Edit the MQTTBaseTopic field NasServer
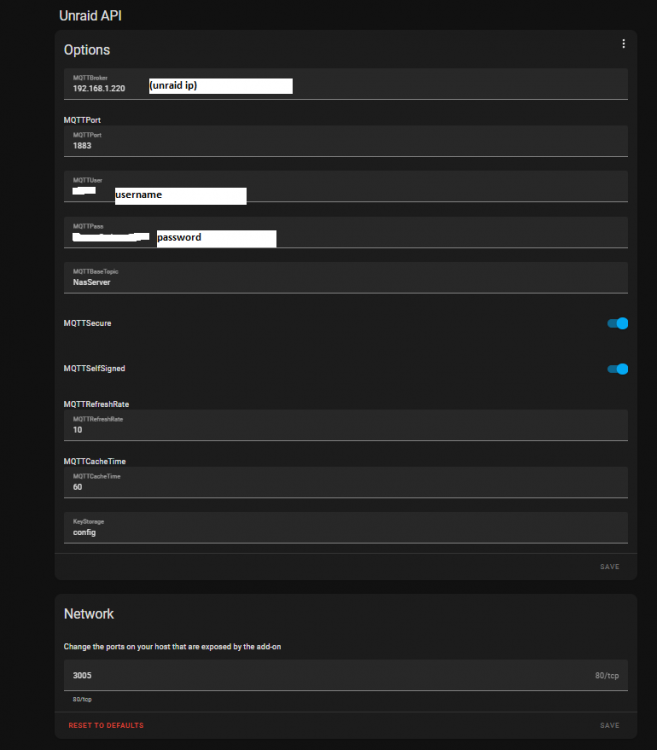The width and height of the screenshot is (657, 750). coord(346,278)
